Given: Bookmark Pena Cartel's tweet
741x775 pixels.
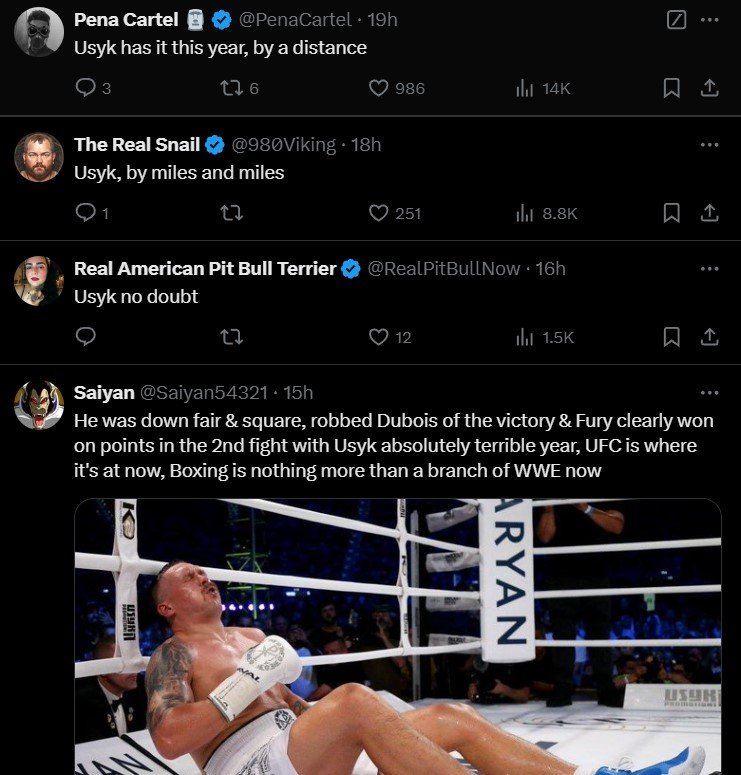Looking at the screenshot, I should [x=672, y=88].
